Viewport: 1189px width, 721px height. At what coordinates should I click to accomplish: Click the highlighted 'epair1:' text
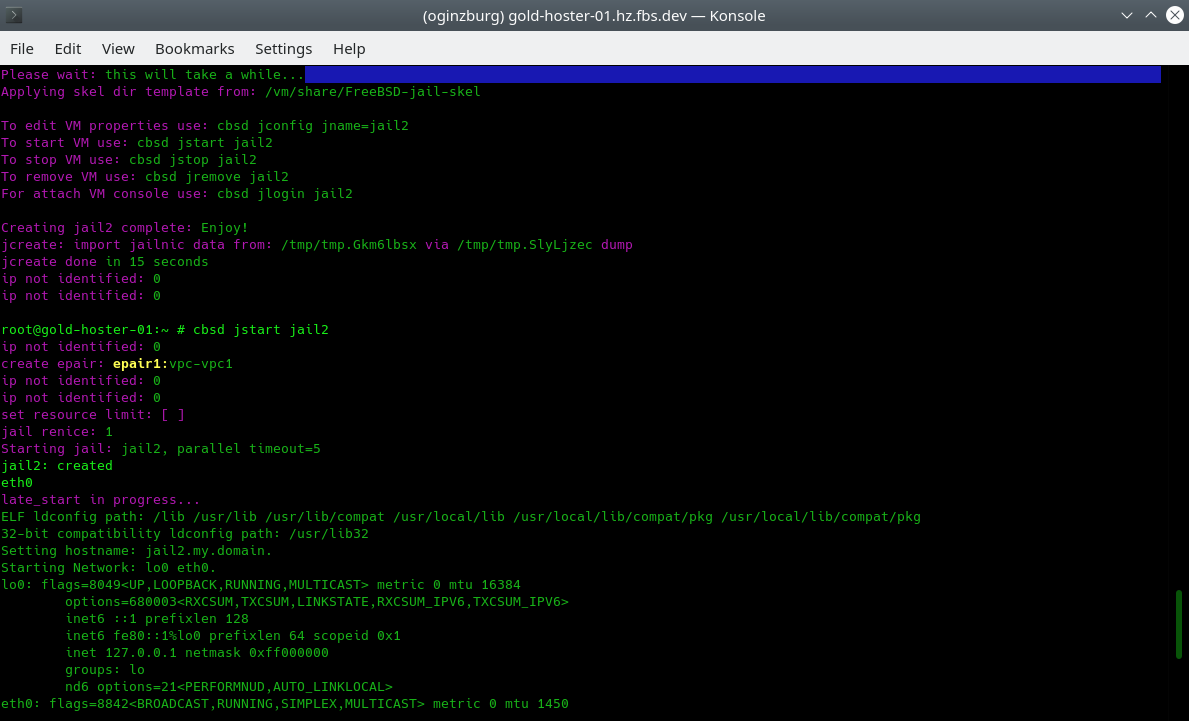[140, 364]
